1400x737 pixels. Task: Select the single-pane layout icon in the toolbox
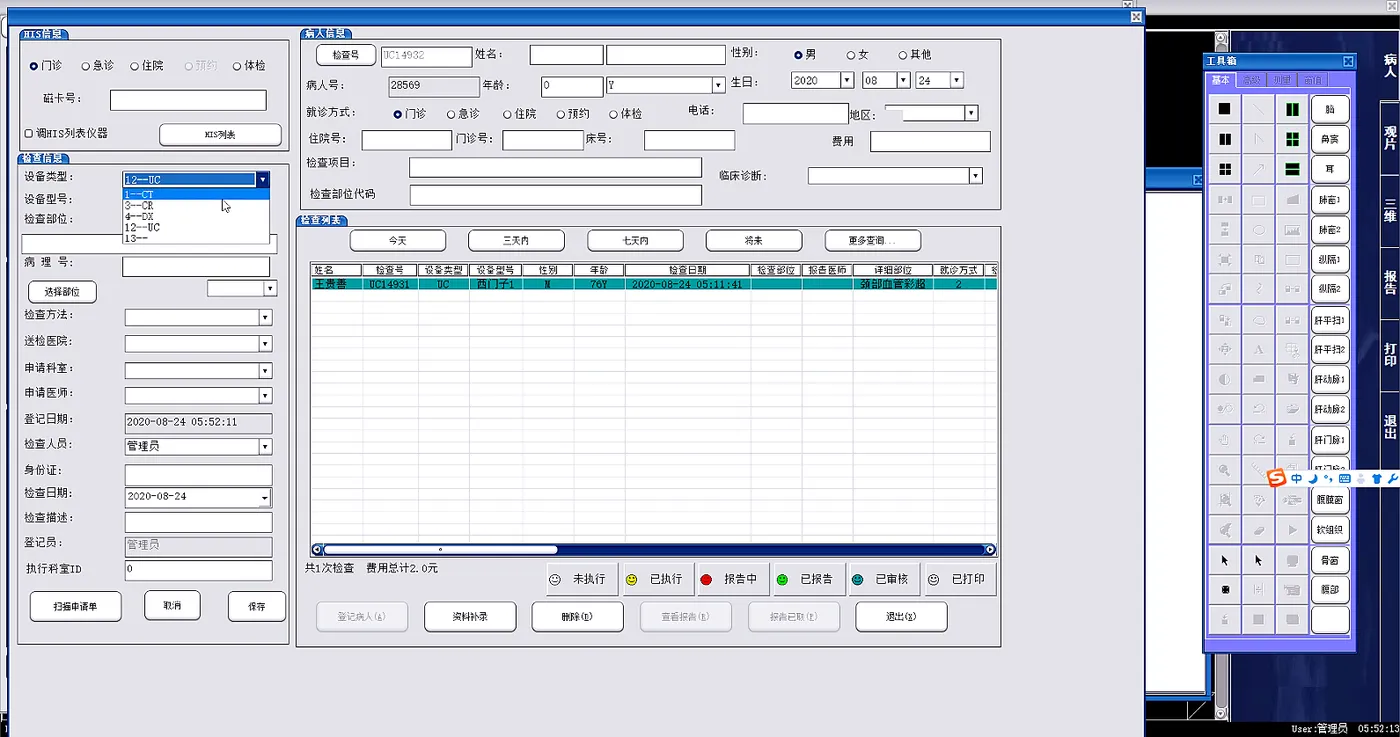pyautogui.click(x=1225, y=109)
